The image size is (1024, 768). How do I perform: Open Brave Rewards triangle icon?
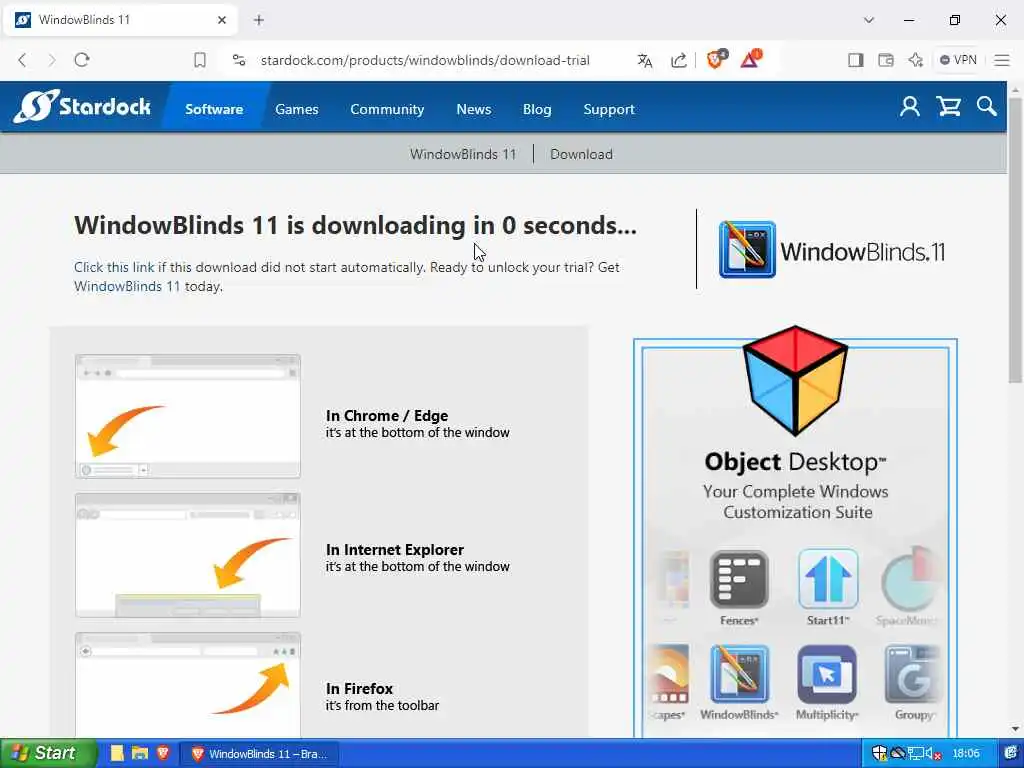tap(750, 59)
